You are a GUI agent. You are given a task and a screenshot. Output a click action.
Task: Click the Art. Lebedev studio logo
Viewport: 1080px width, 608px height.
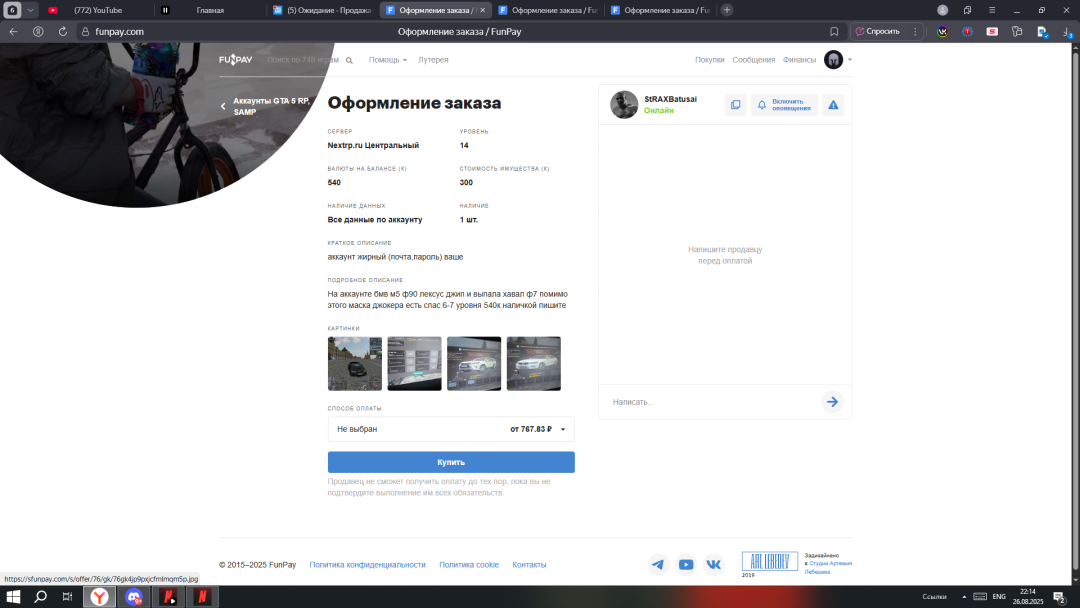tap(769, 562)
